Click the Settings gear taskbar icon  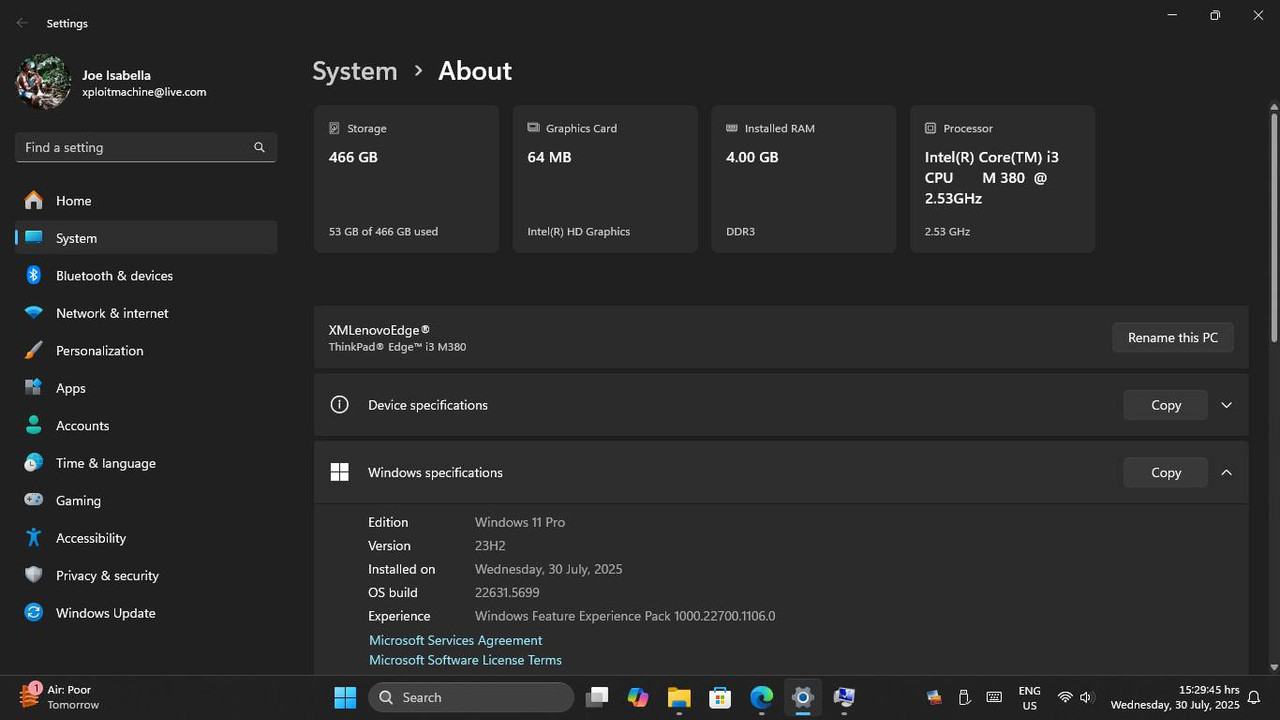(x=802, y=697)
